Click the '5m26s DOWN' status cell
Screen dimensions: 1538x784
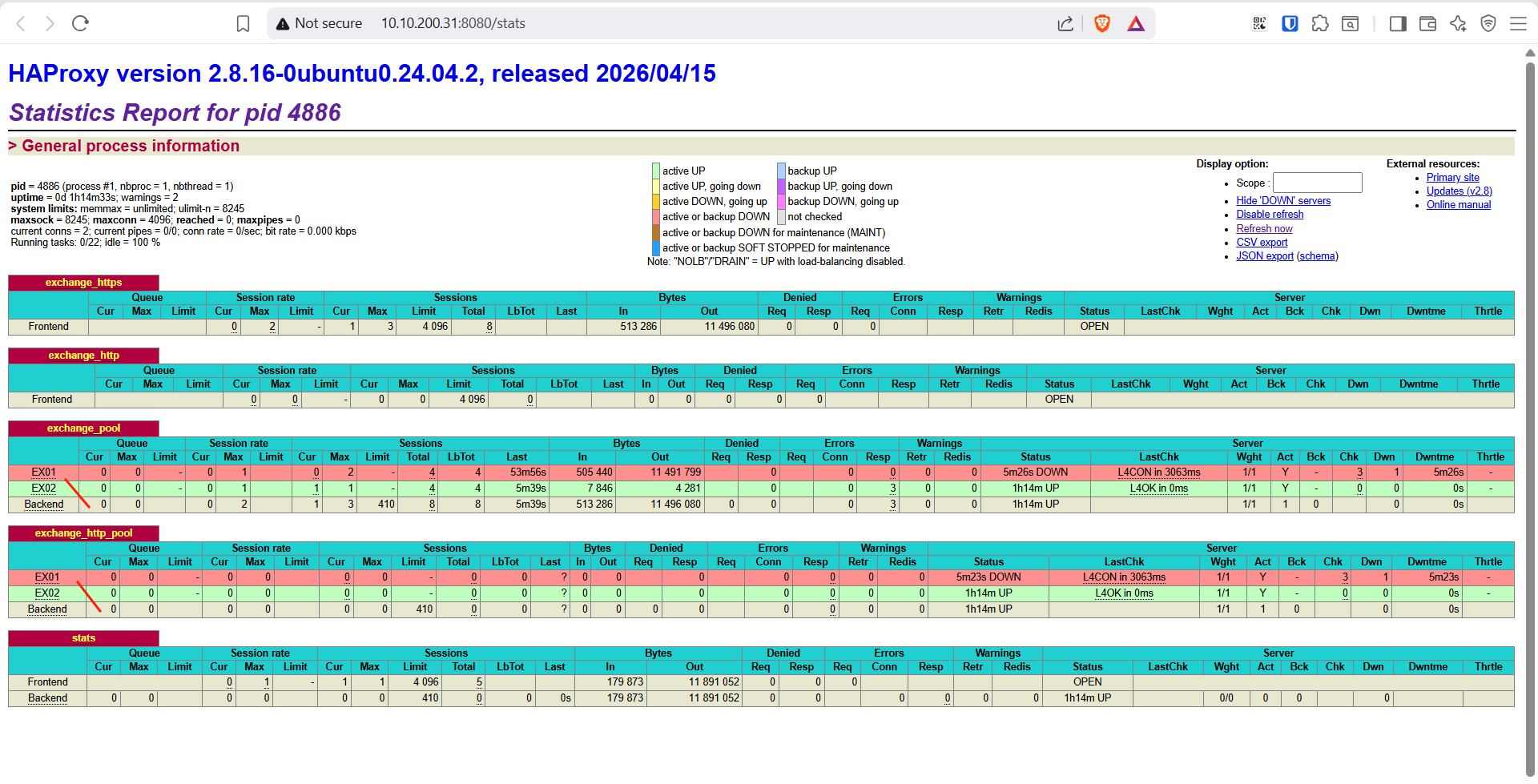pos(1035,472)
